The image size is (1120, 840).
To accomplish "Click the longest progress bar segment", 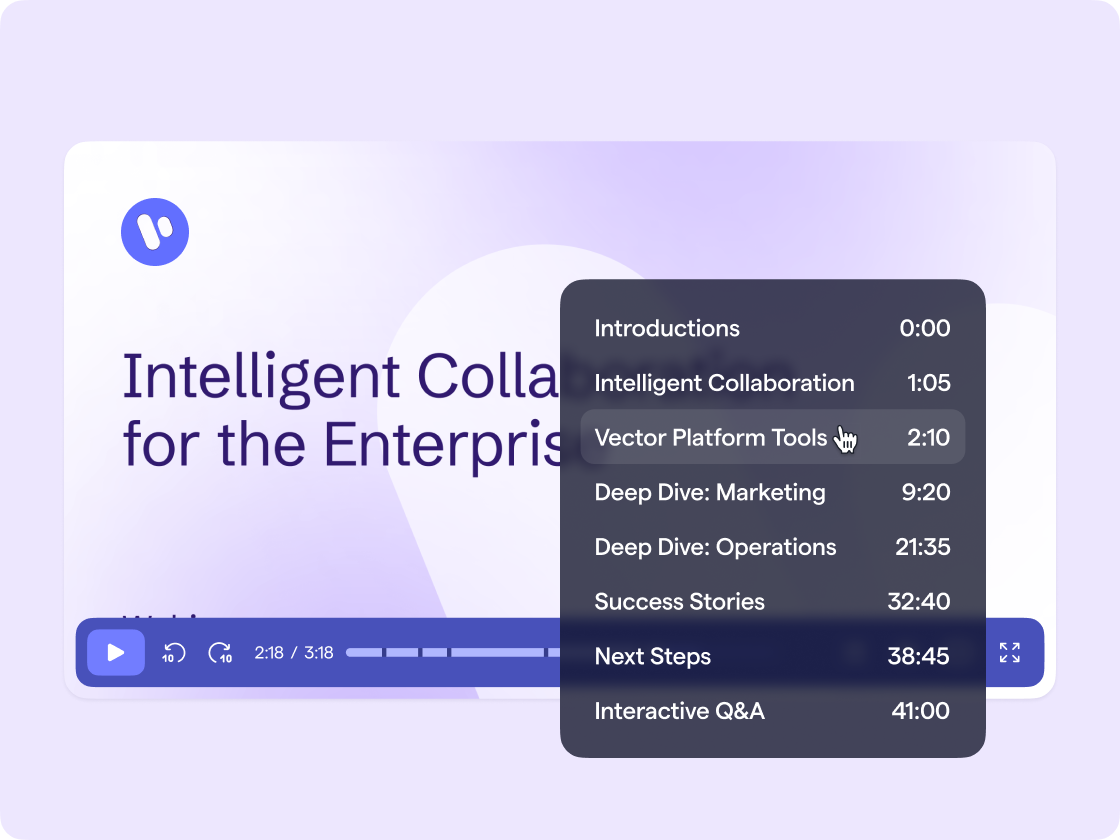I will coord(497,652).
